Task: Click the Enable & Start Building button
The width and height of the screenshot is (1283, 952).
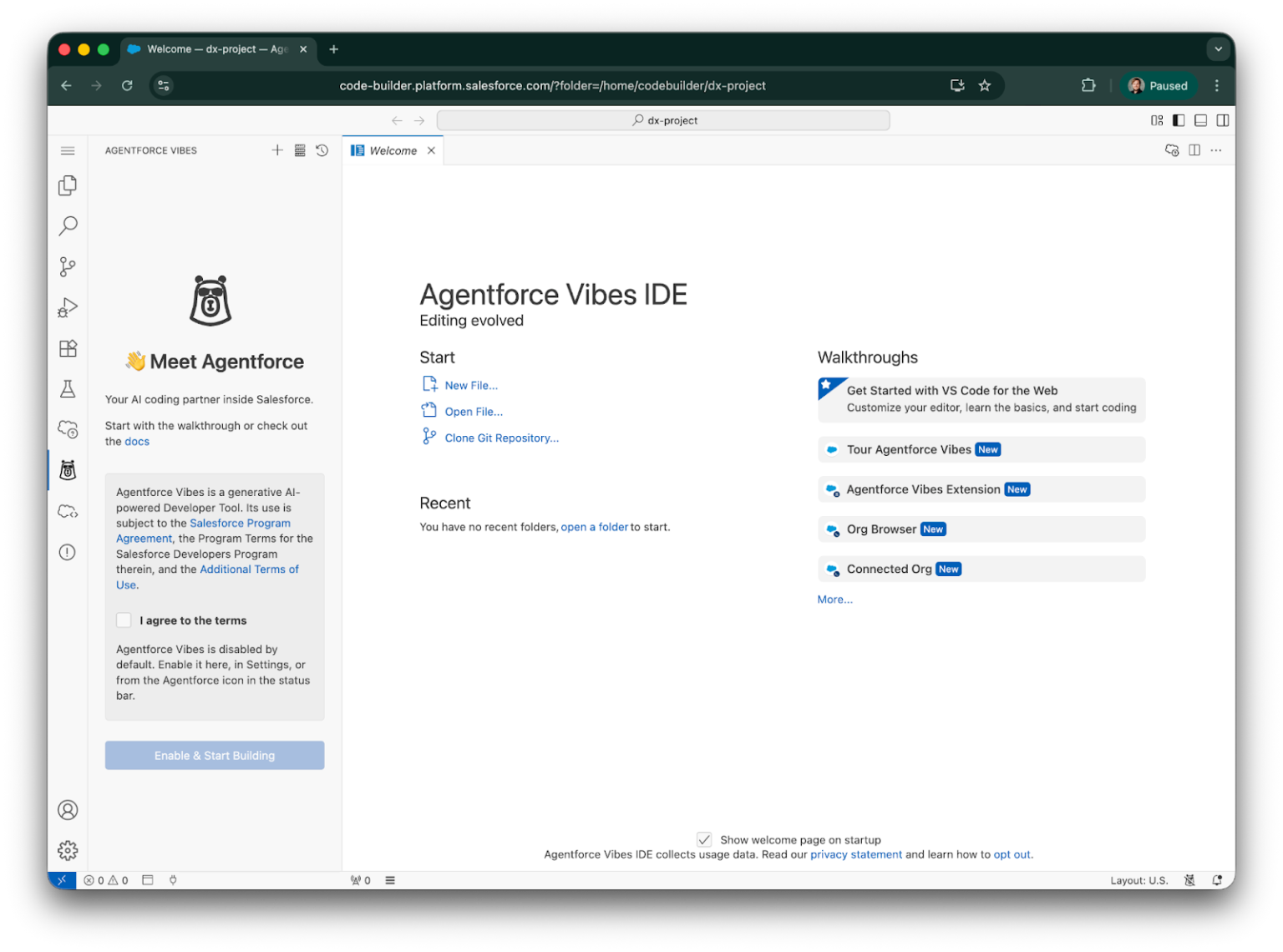Action: coord(215,755)
